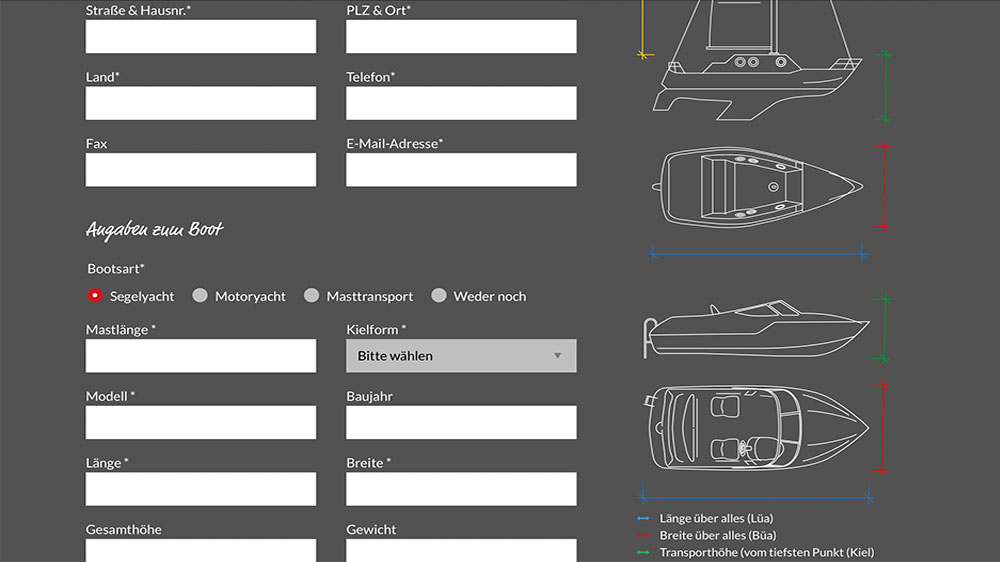Click the sailboat top view diagram
The image size is (1000, 562).
coord(756,187)
